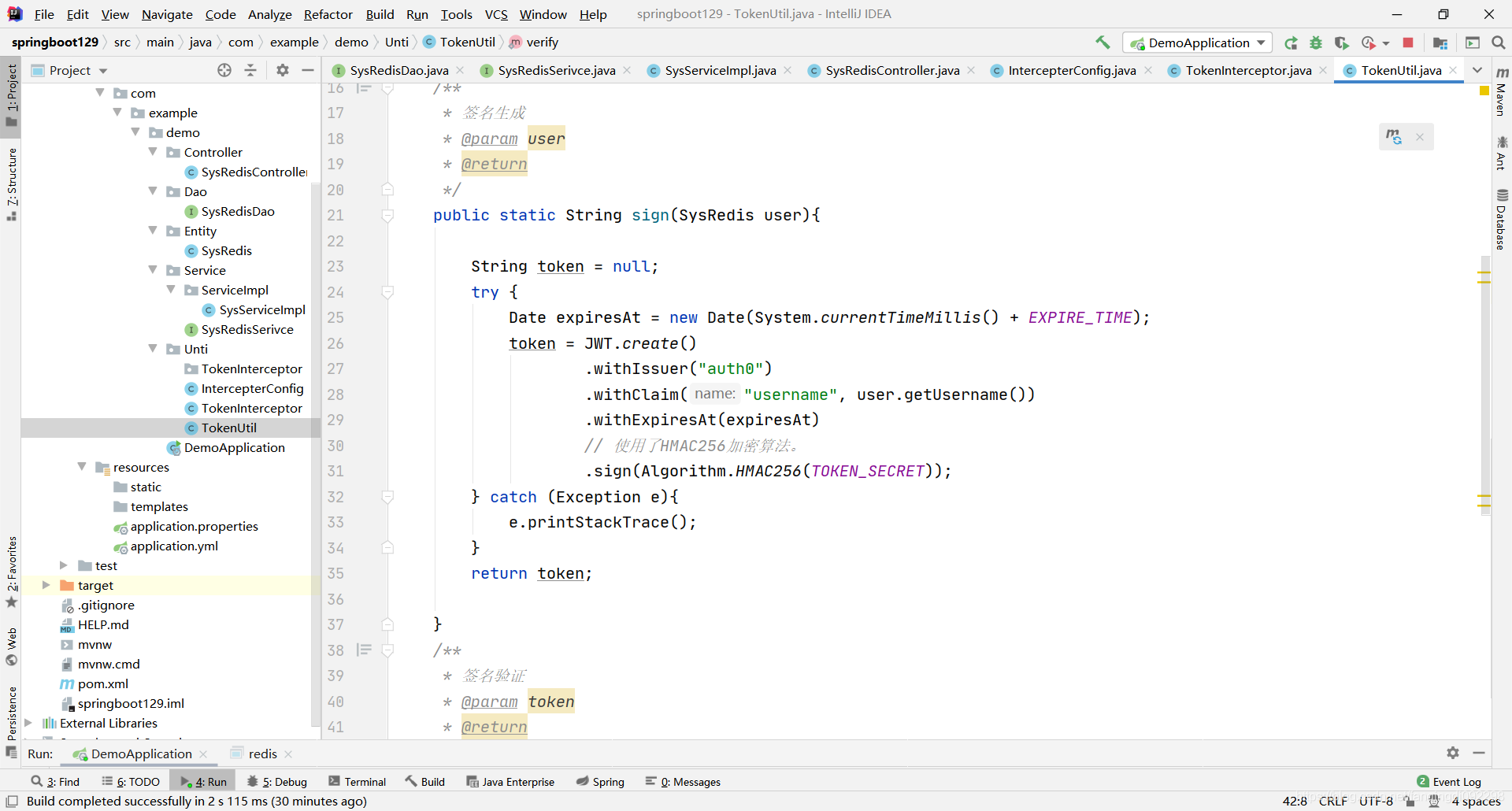
Task: Stop the running application with red square
Action: 1408,43
